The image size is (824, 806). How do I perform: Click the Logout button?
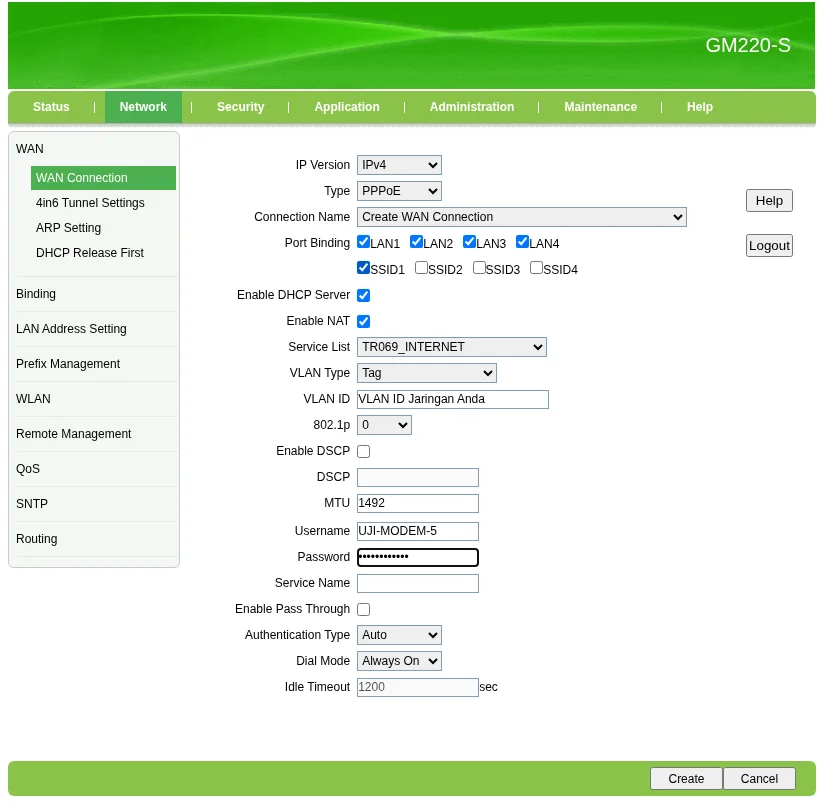coord(769,246)
